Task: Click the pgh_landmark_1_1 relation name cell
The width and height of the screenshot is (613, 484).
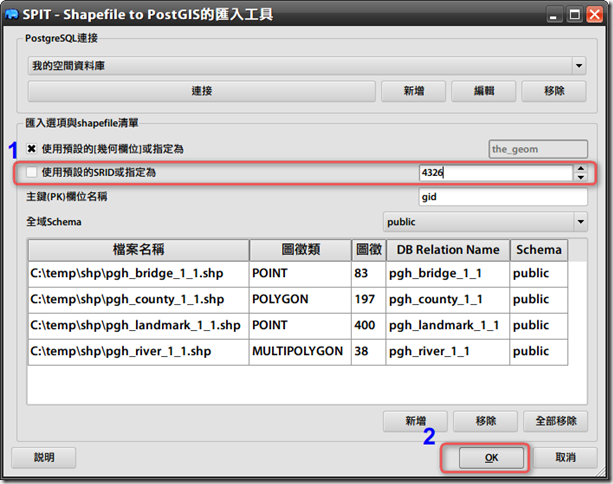Action: (448, 325)
